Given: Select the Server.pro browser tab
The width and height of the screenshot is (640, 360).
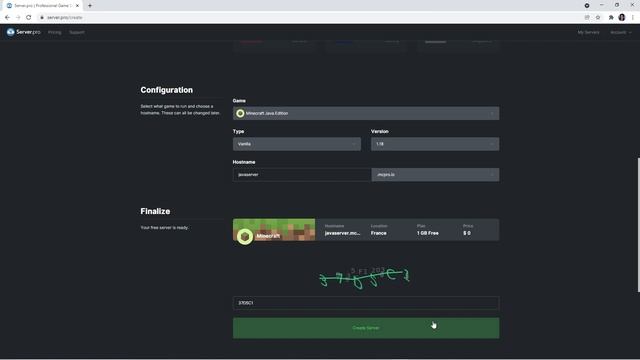Looking at the screenshot, I should click(x=42, y=6).
